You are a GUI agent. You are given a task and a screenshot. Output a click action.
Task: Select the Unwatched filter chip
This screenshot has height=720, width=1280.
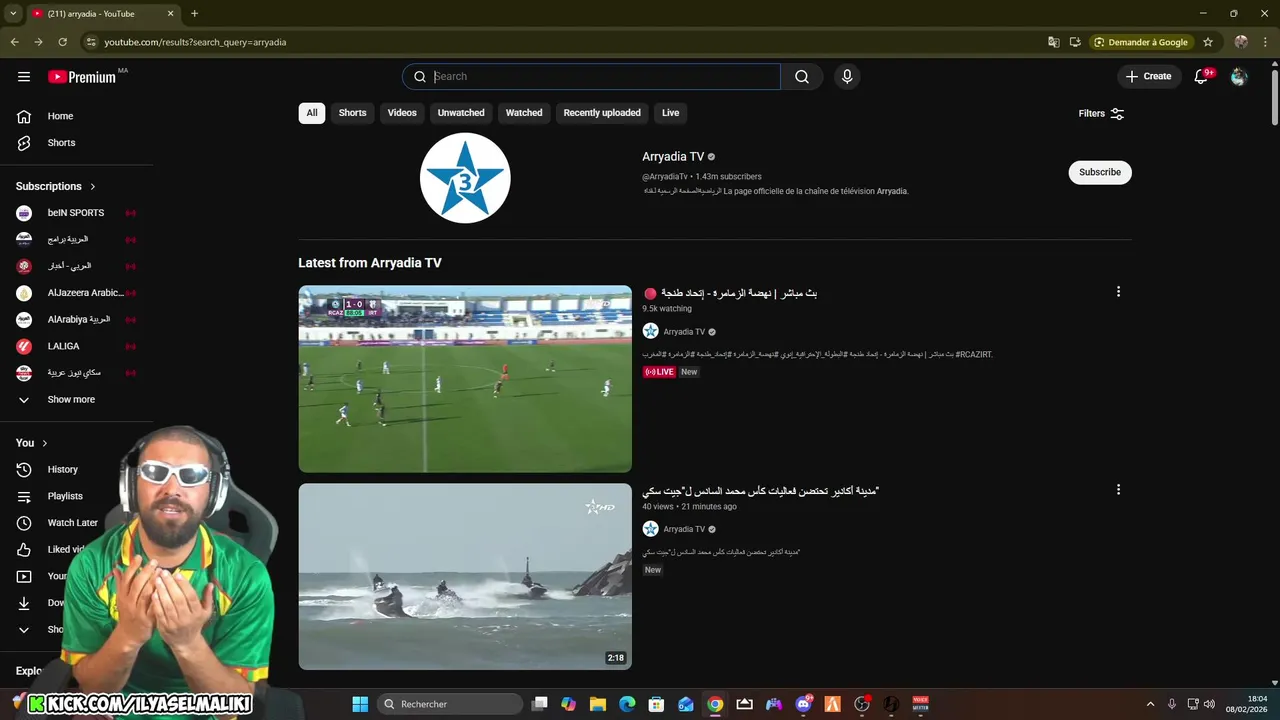[x=461, y=113]
